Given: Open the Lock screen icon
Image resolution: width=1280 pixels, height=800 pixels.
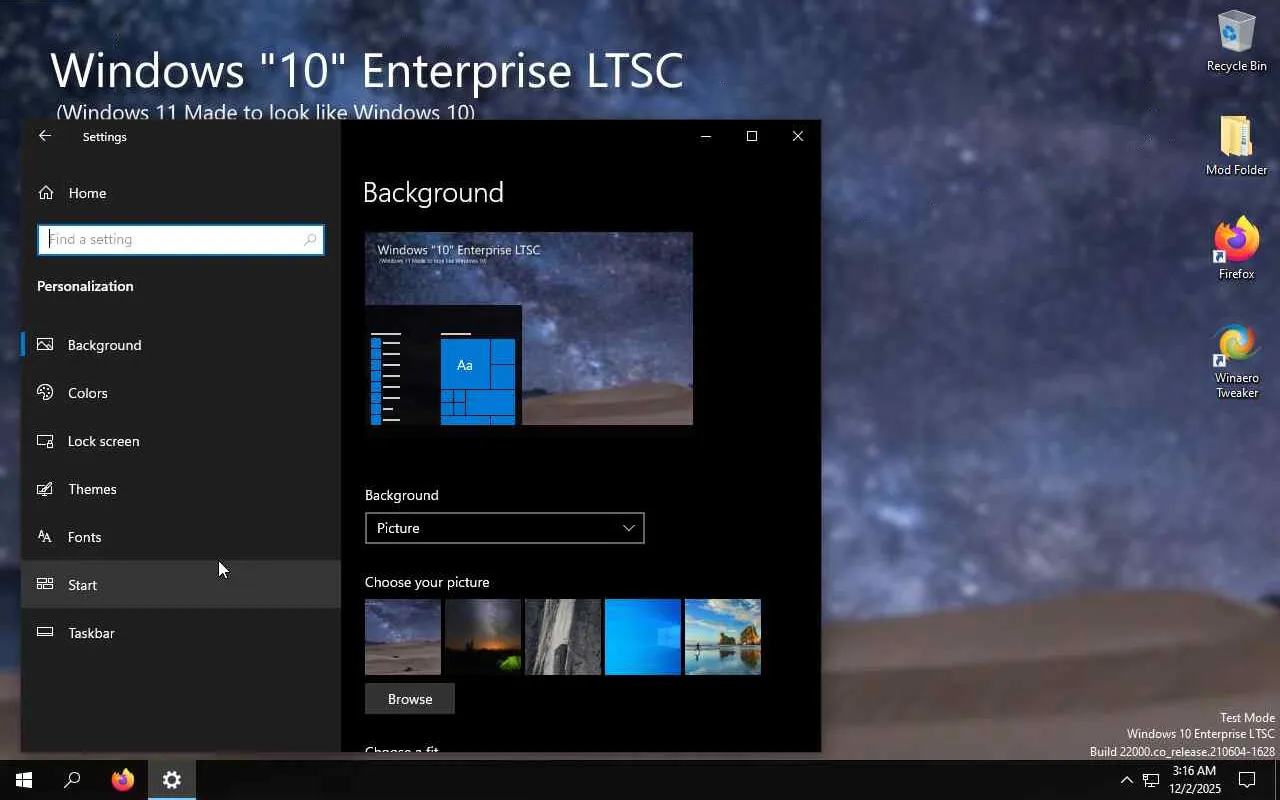Looking at the screenshot, I should pos(45,441).
